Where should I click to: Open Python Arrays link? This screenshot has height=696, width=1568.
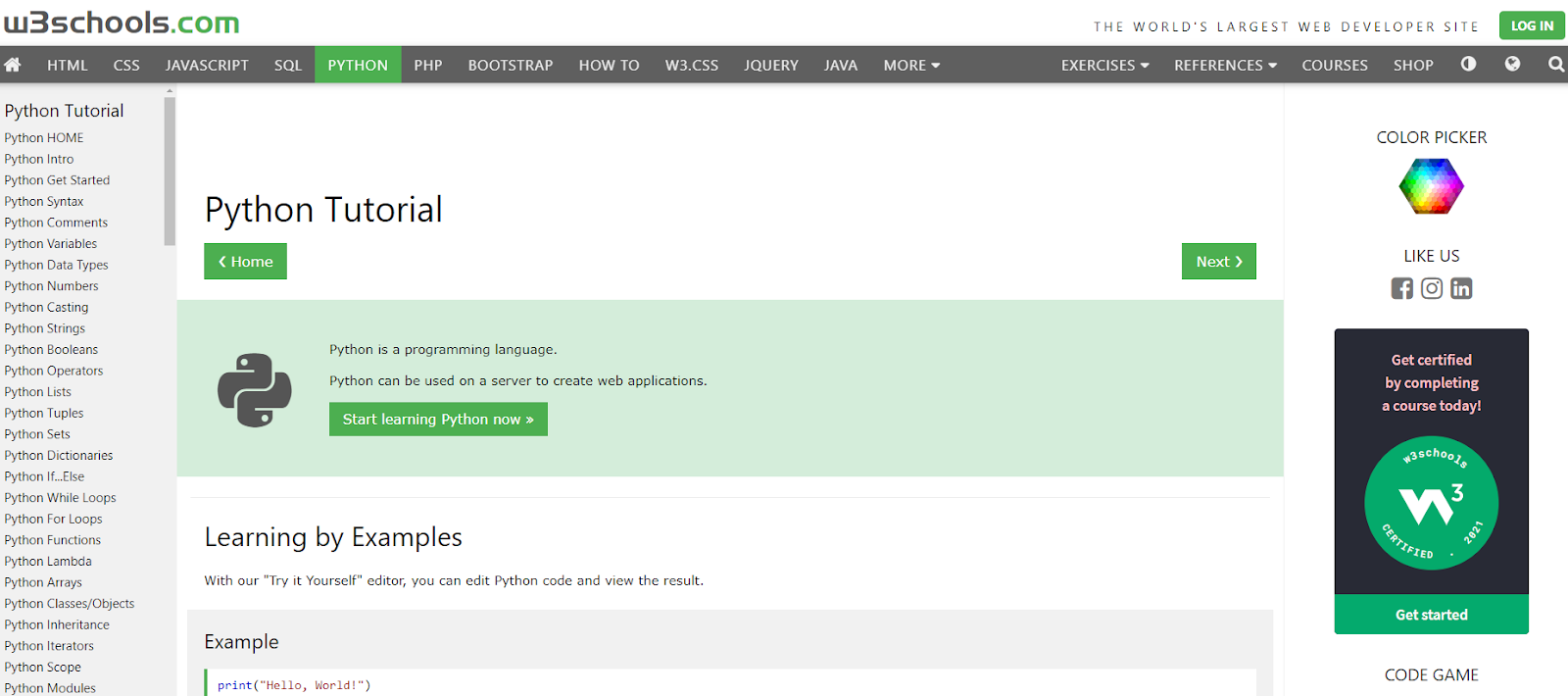[x=43, y=582]
